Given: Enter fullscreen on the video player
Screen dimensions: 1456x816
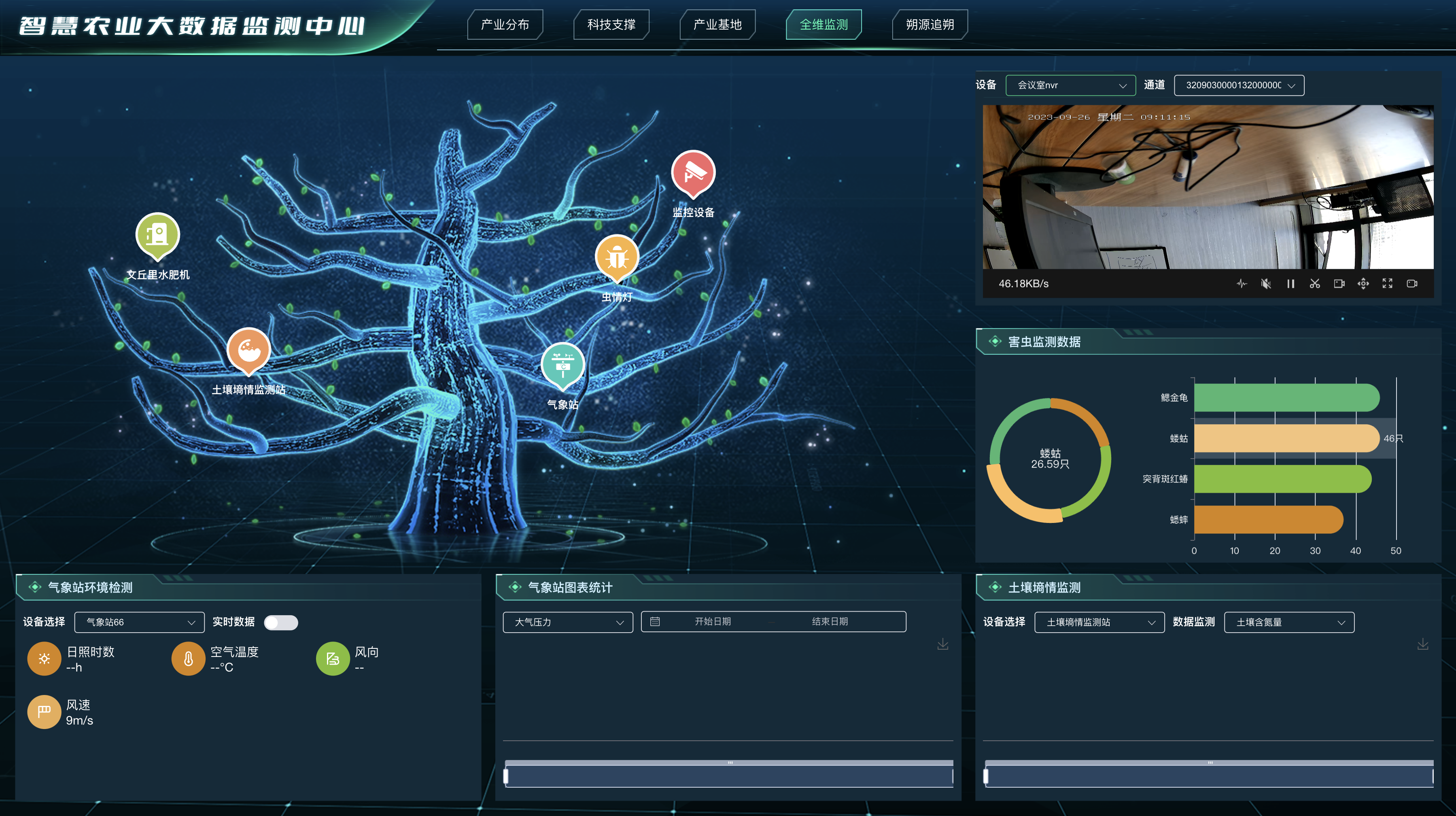Looking at the screenshot, I should click(1388, 284).
